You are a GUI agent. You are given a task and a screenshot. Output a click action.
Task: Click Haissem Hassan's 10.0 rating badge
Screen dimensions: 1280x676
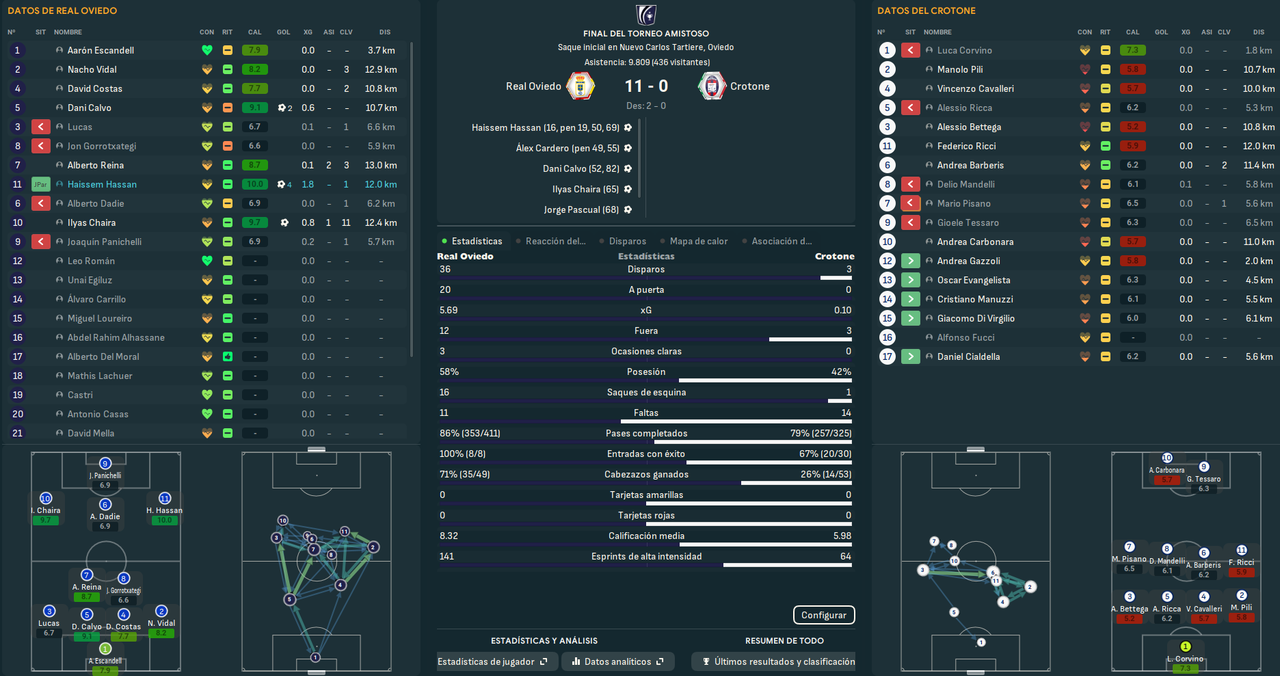coord(255,184)
